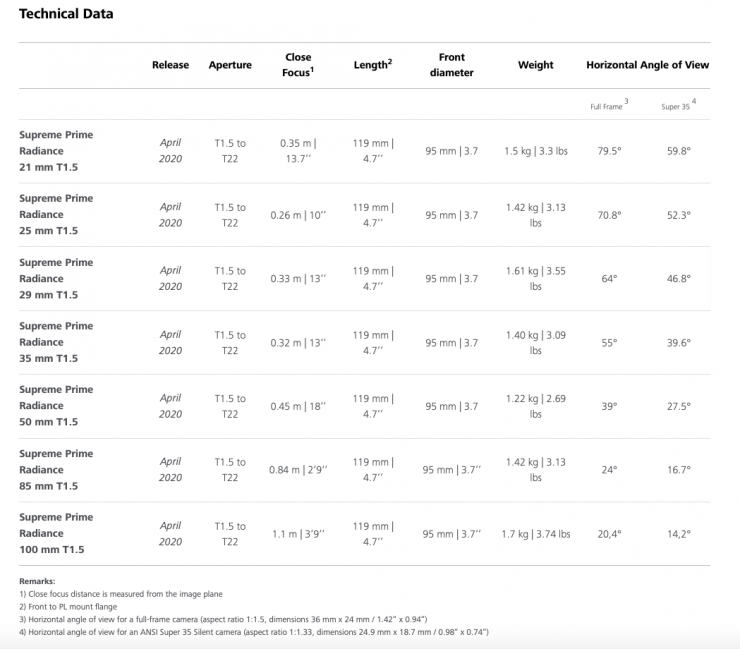Click the Aperture column header
This screenshot has height=649, width=740.
click(229, 65)
